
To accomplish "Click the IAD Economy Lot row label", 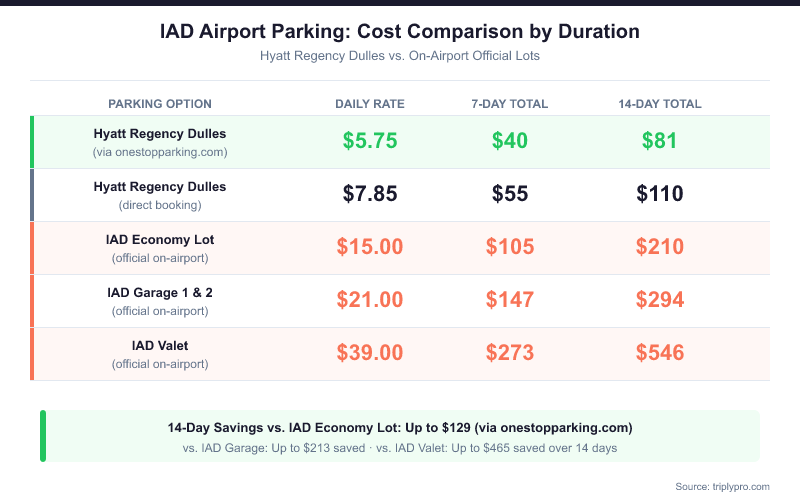I will tap(160, 248).
